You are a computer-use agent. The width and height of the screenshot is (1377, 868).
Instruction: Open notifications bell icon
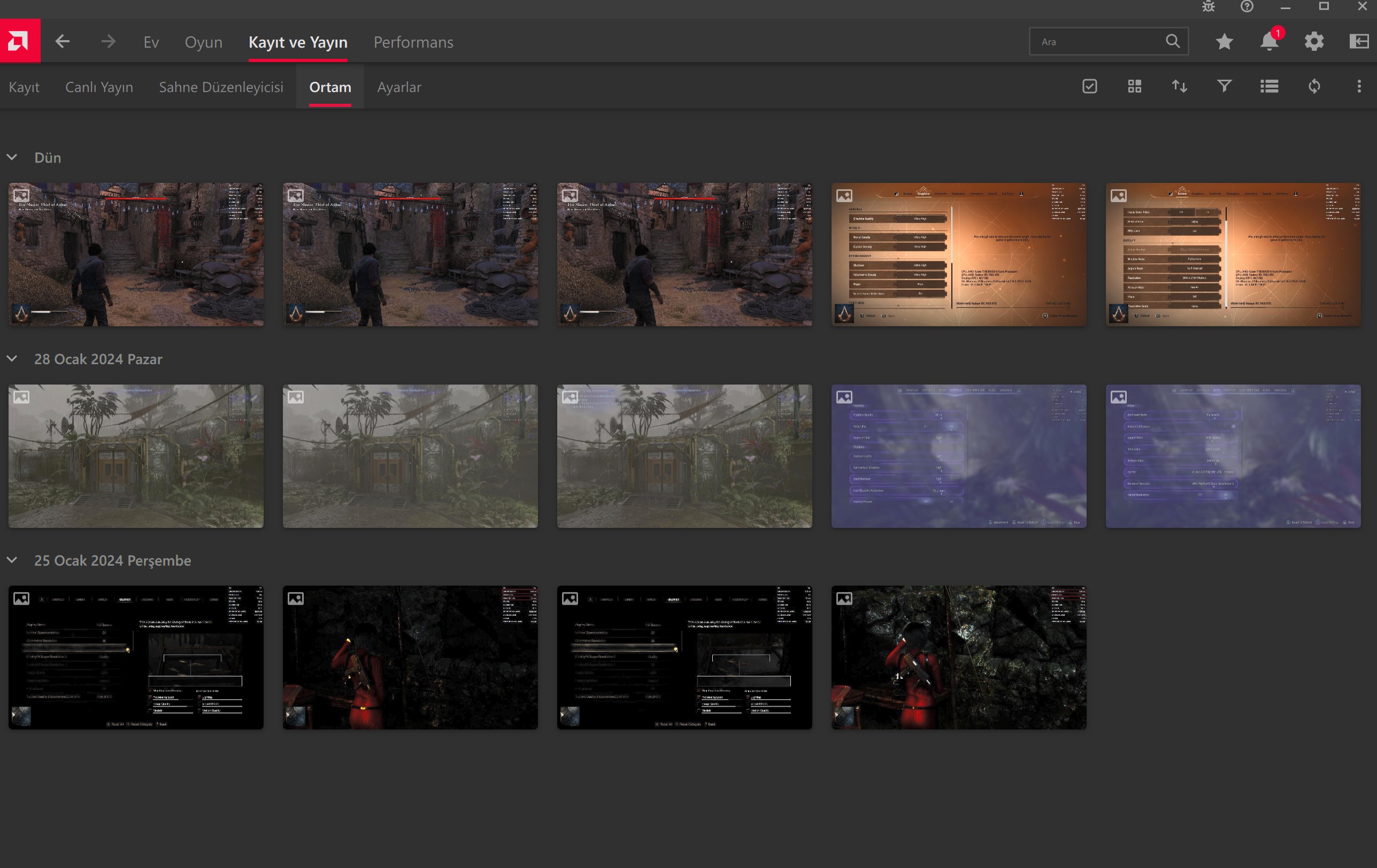tap(1270, 41)
